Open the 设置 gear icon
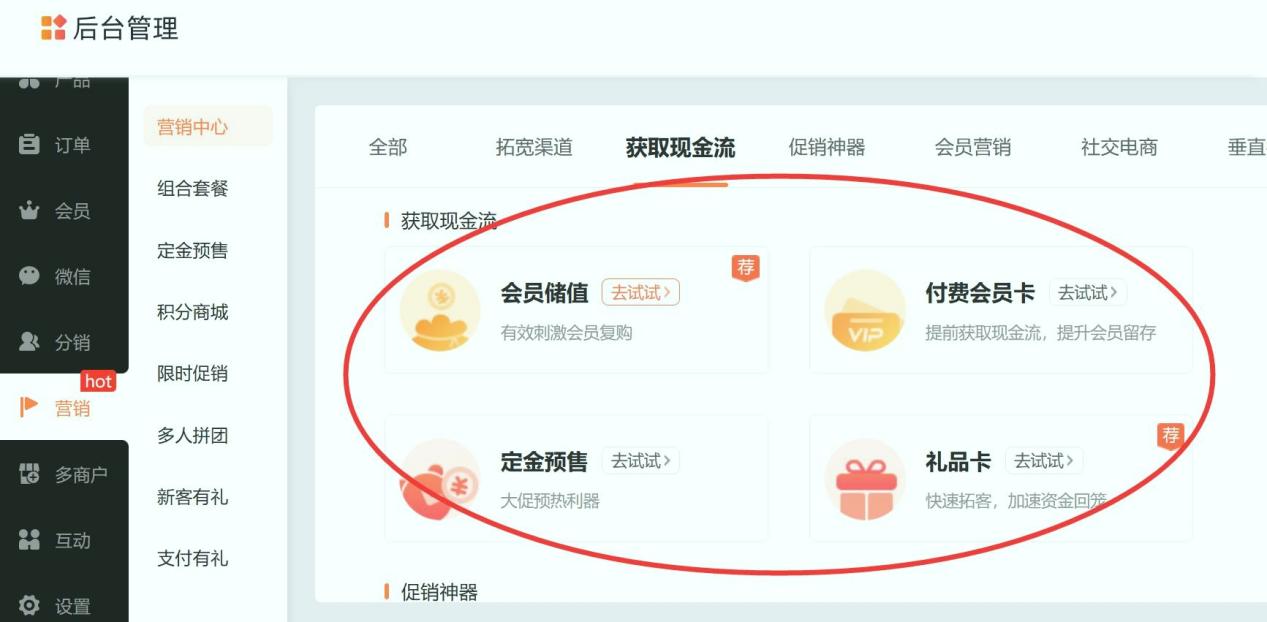The width and height of the screenshot is (1267, 622). 30,606
